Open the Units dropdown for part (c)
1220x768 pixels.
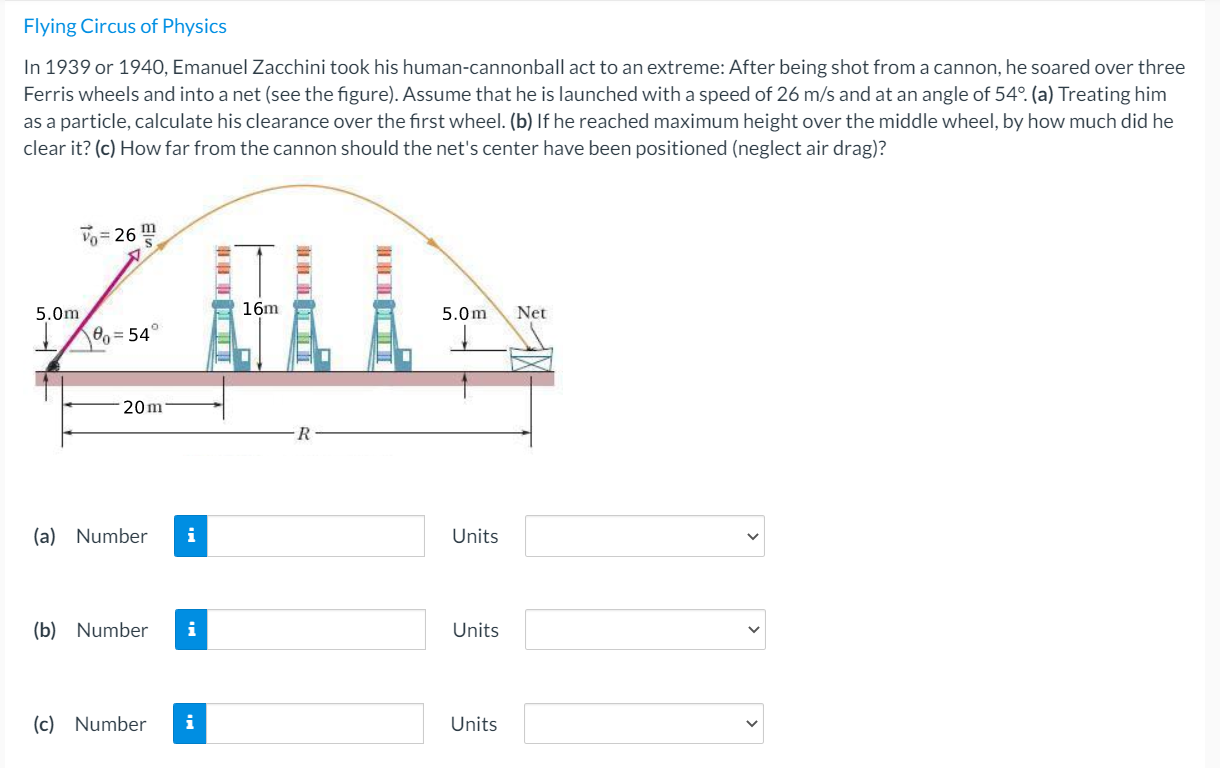coord(644,723)
